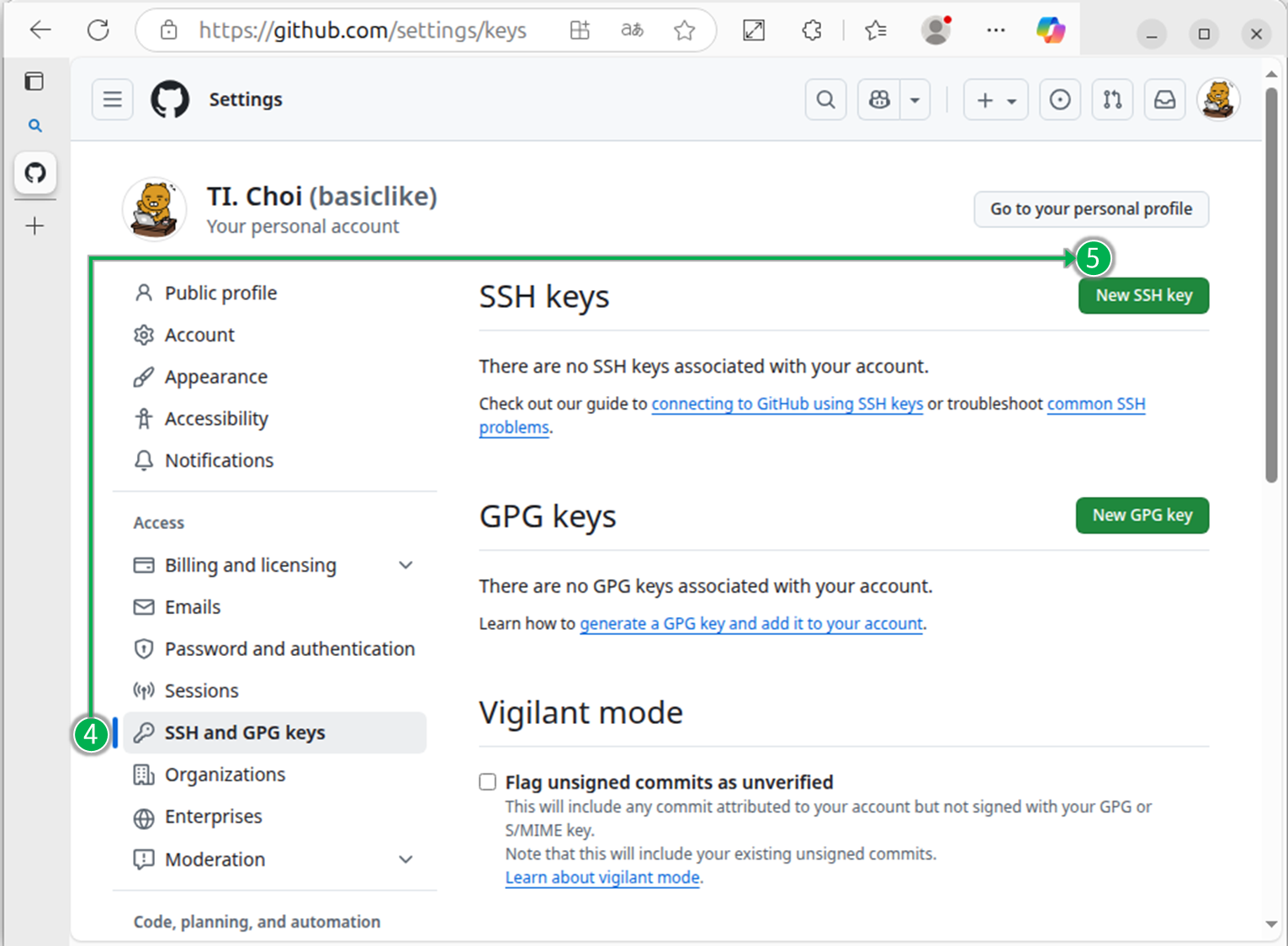1288x946 pixels.
Task: Select SSH and GPG keys in the sidebar
Action: (274, 732)
